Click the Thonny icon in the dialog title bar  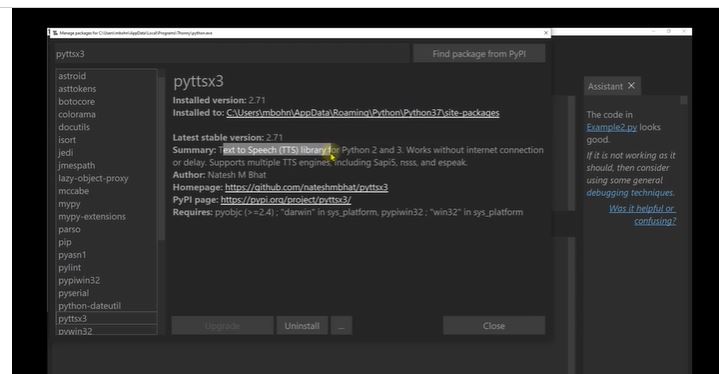55,33
